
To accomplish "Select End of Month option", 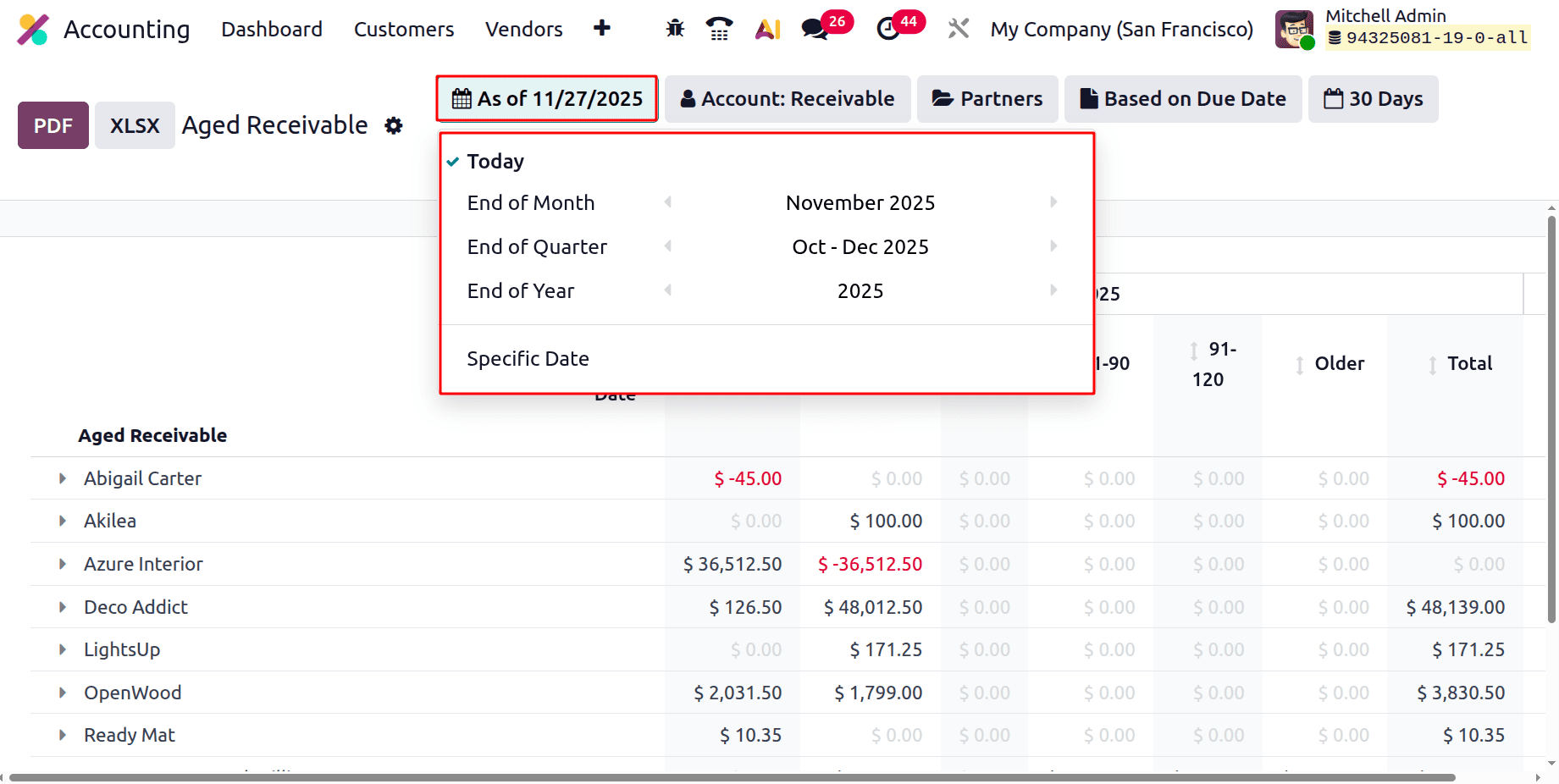I will [531, 203].
